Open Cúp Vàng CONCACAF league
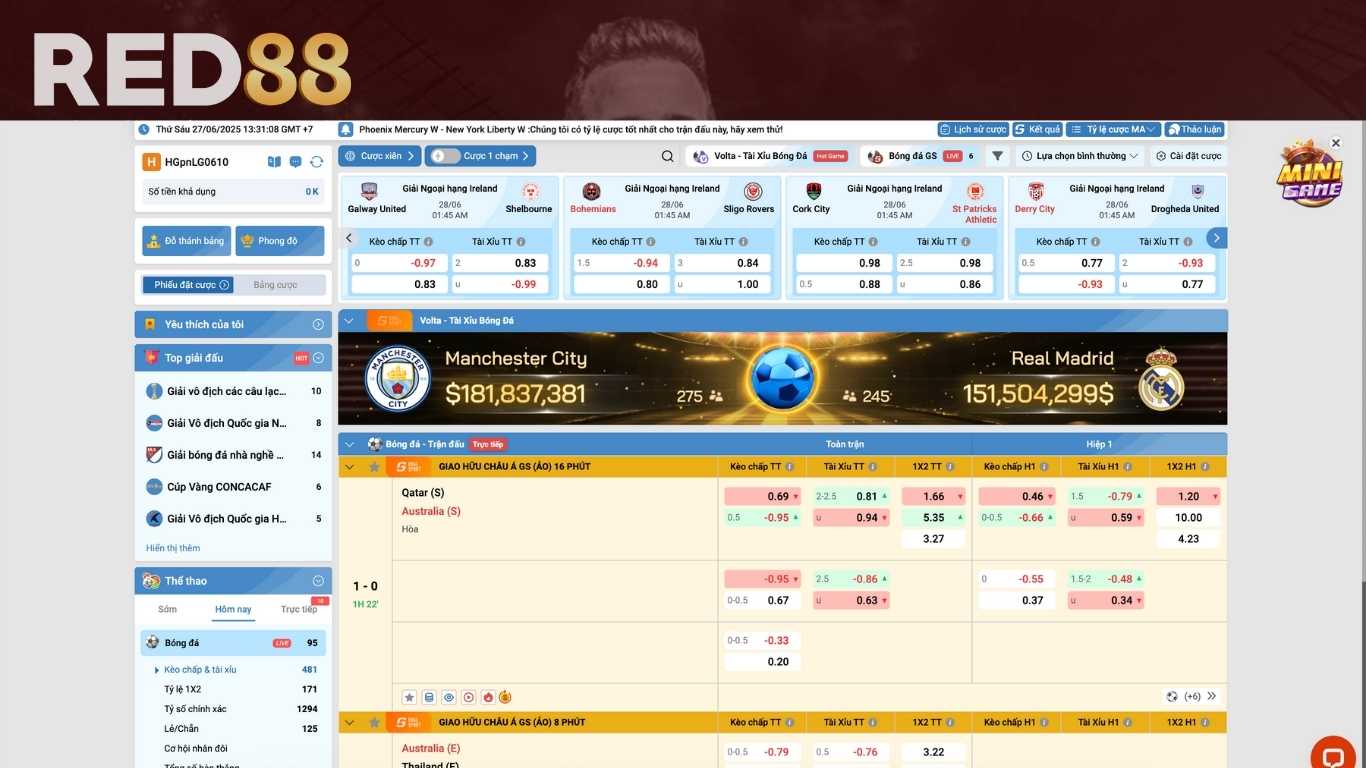 [233, 487]
